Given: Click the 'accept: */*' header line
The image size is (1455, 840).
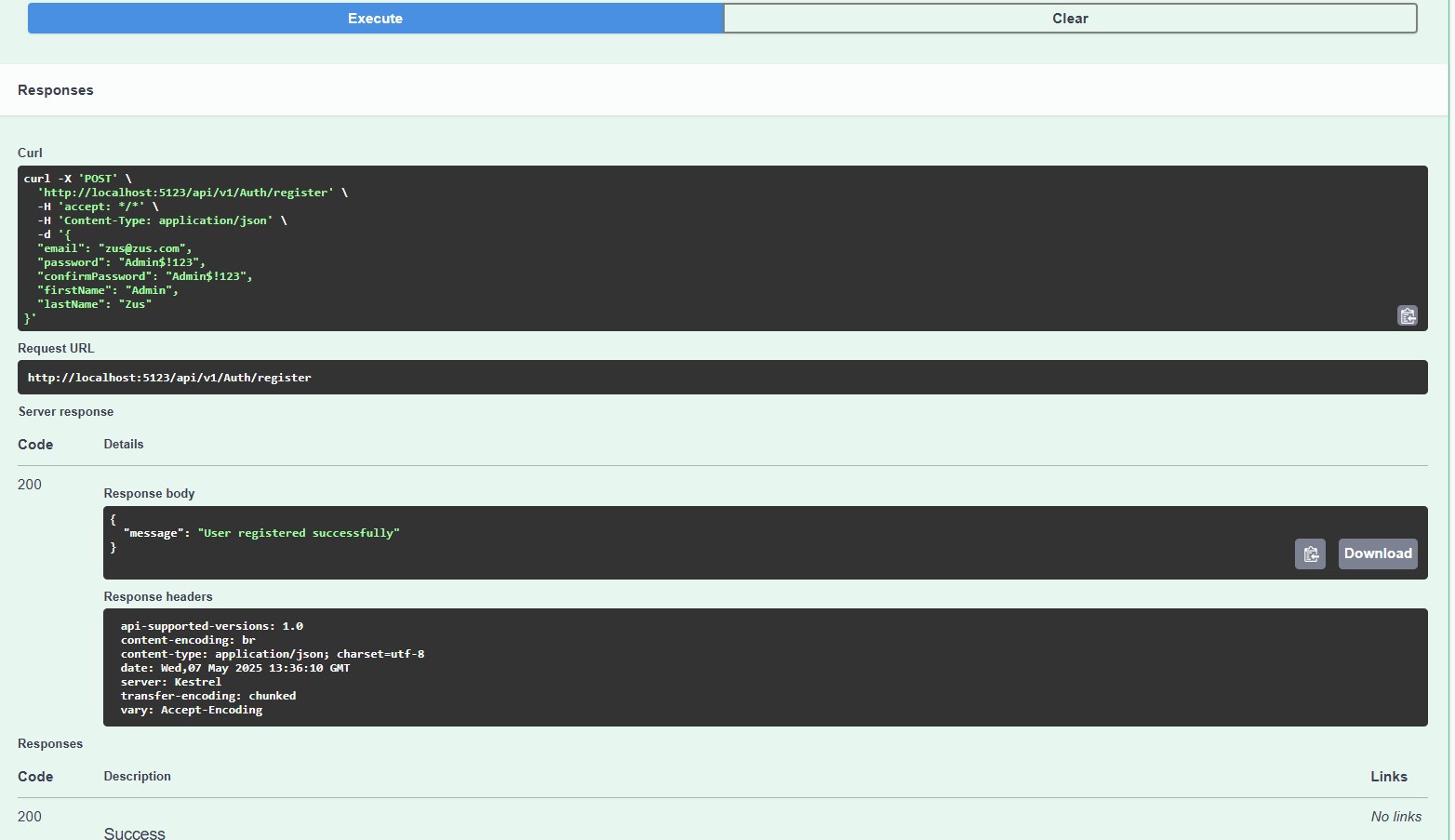Looking at the screenshot, I should tap(98, 207).
